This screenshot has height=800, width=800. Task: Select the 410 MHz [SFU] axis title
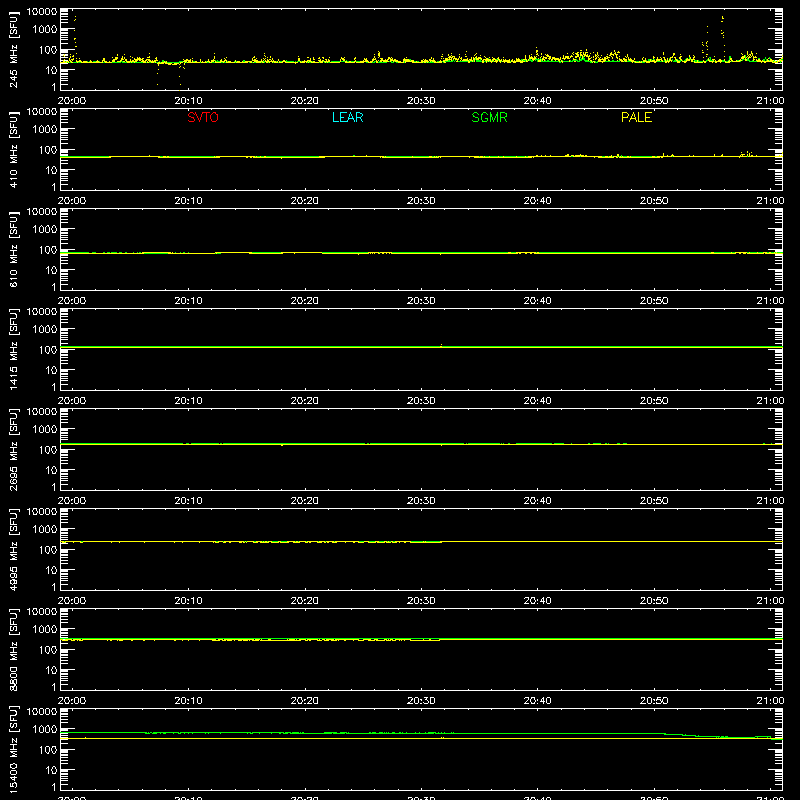pos(13,149)
